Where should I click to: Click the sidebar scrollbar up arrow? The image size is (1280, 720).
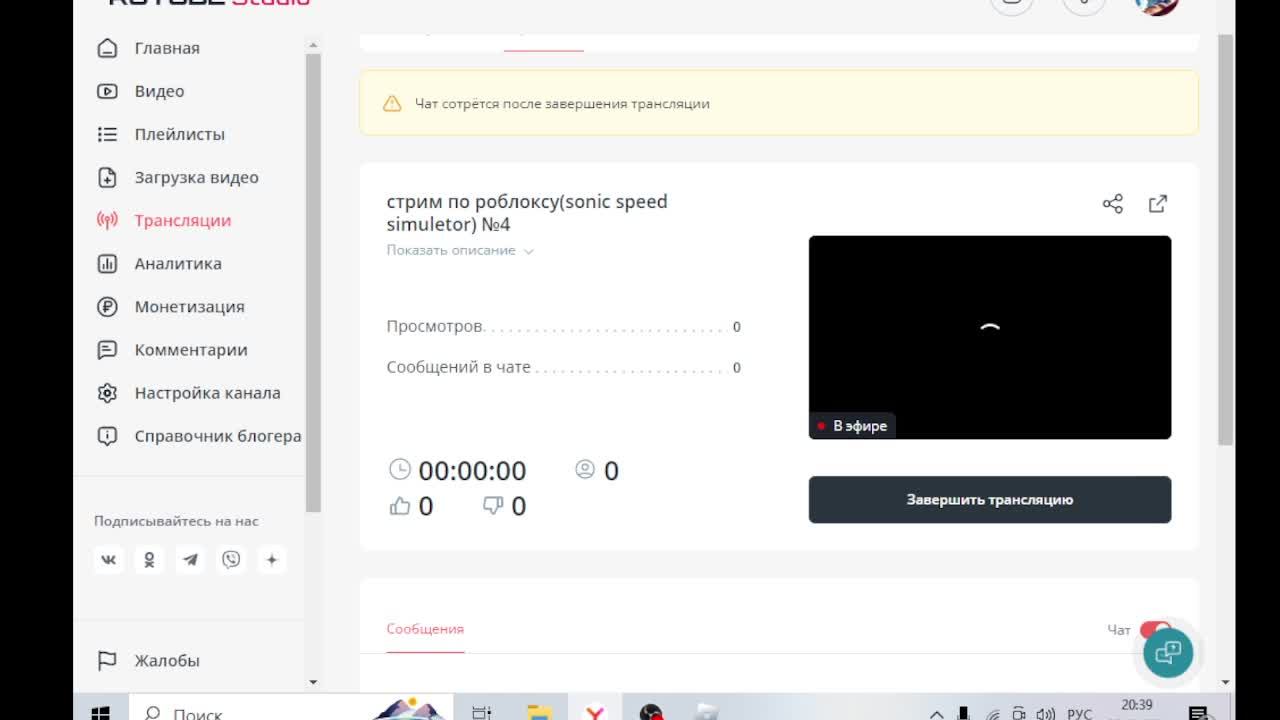[x=313, y=46]
